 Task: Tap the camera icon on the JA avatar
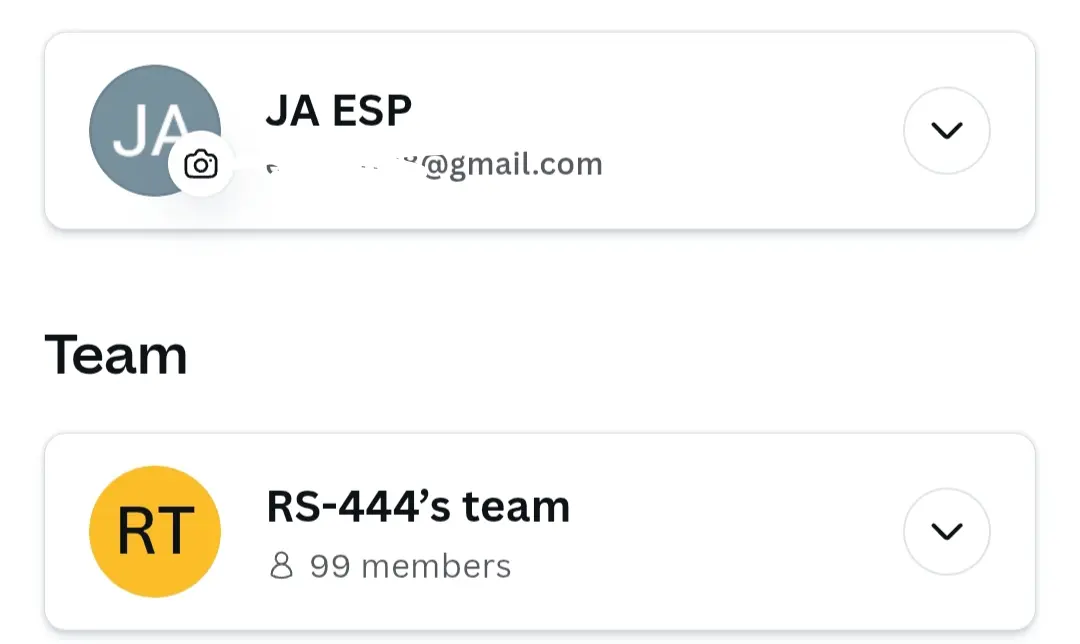[201, 164]
